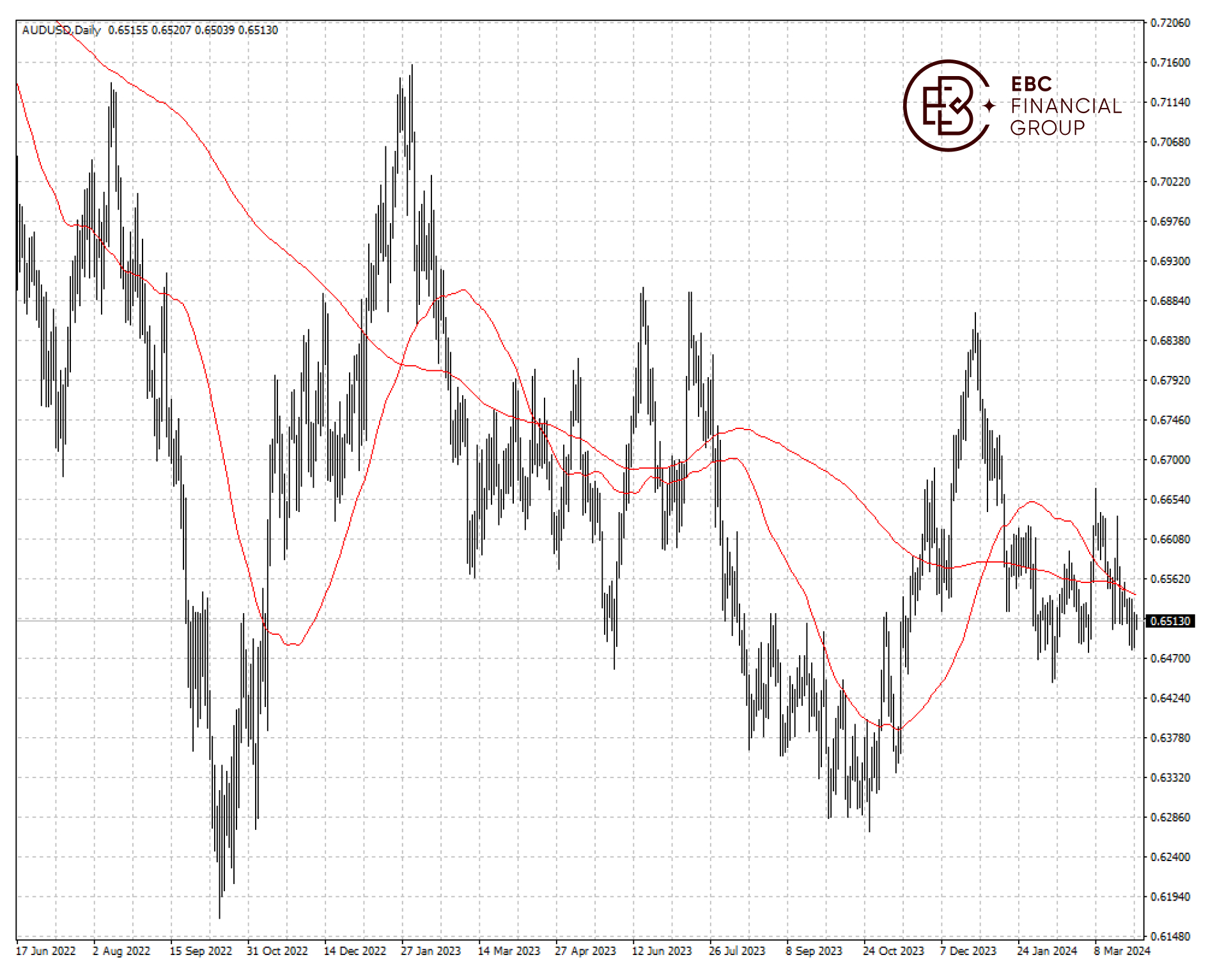Click the 0.66080 price axis label

click(x=1170, y=540)
